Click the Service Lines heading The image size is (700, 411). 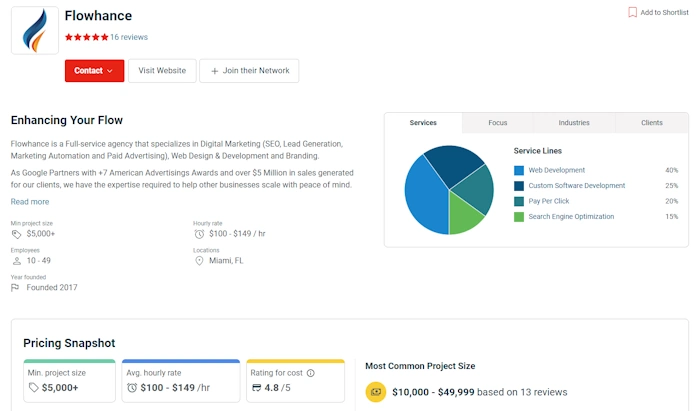(538, 151)
